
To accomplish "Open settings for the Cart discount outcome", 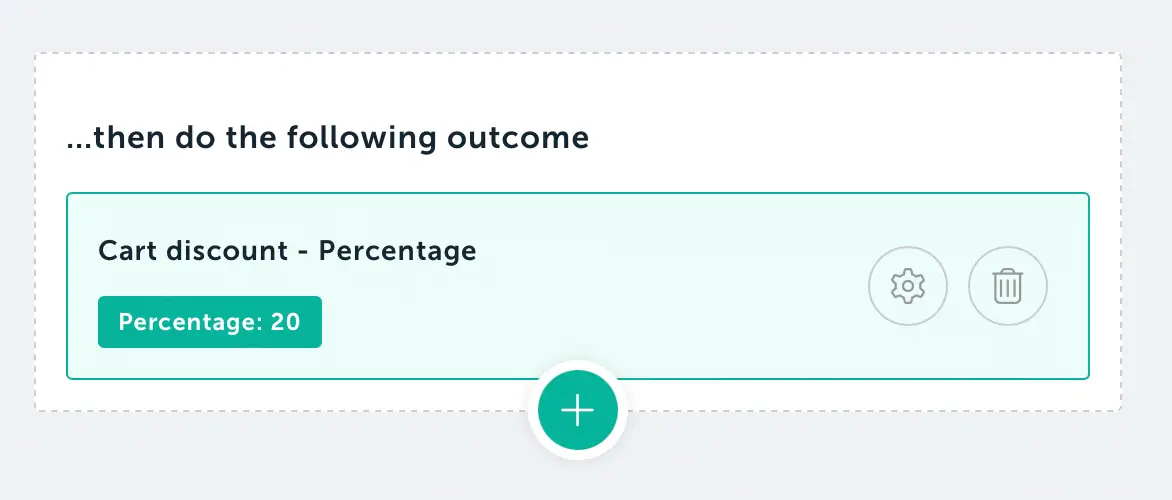I will click(x=907, y=286).
